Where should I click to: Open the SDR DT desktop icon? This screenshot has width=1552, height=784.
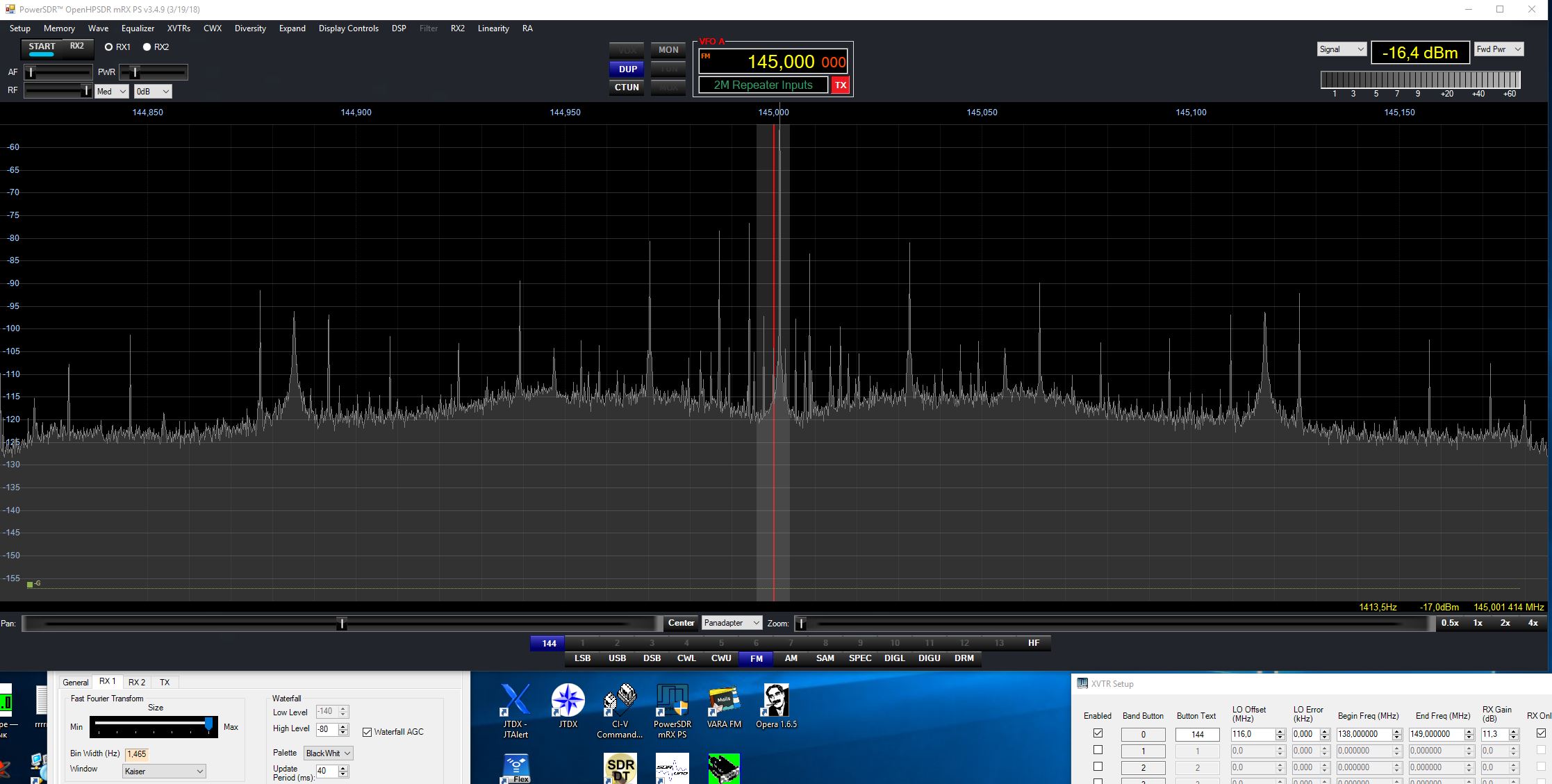pos(620,768)
